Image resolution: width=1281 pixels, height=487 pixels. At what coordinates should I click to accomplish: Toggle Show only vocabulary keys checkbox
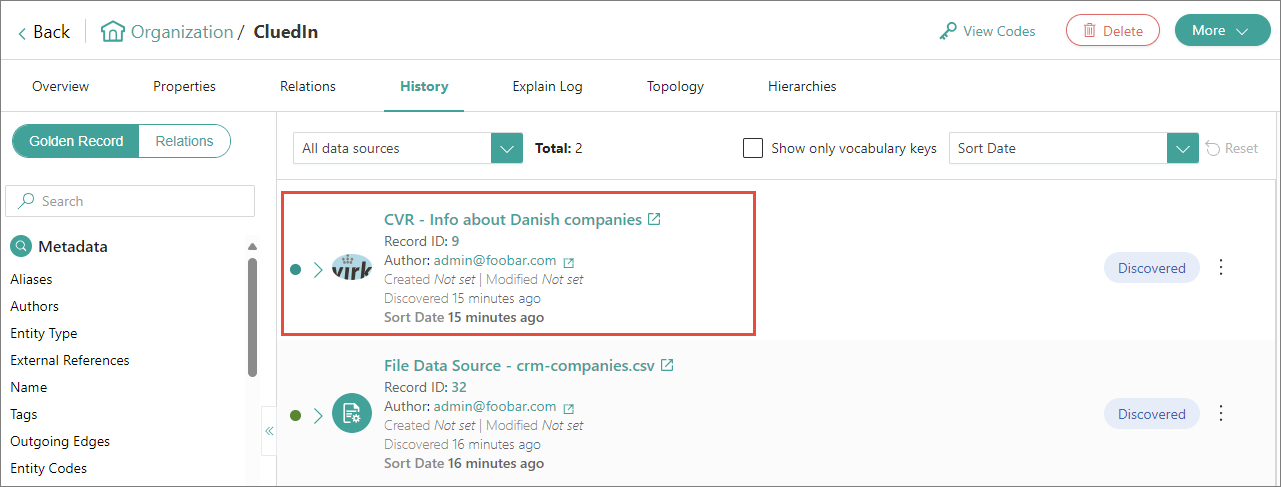(x=753, y=148)
